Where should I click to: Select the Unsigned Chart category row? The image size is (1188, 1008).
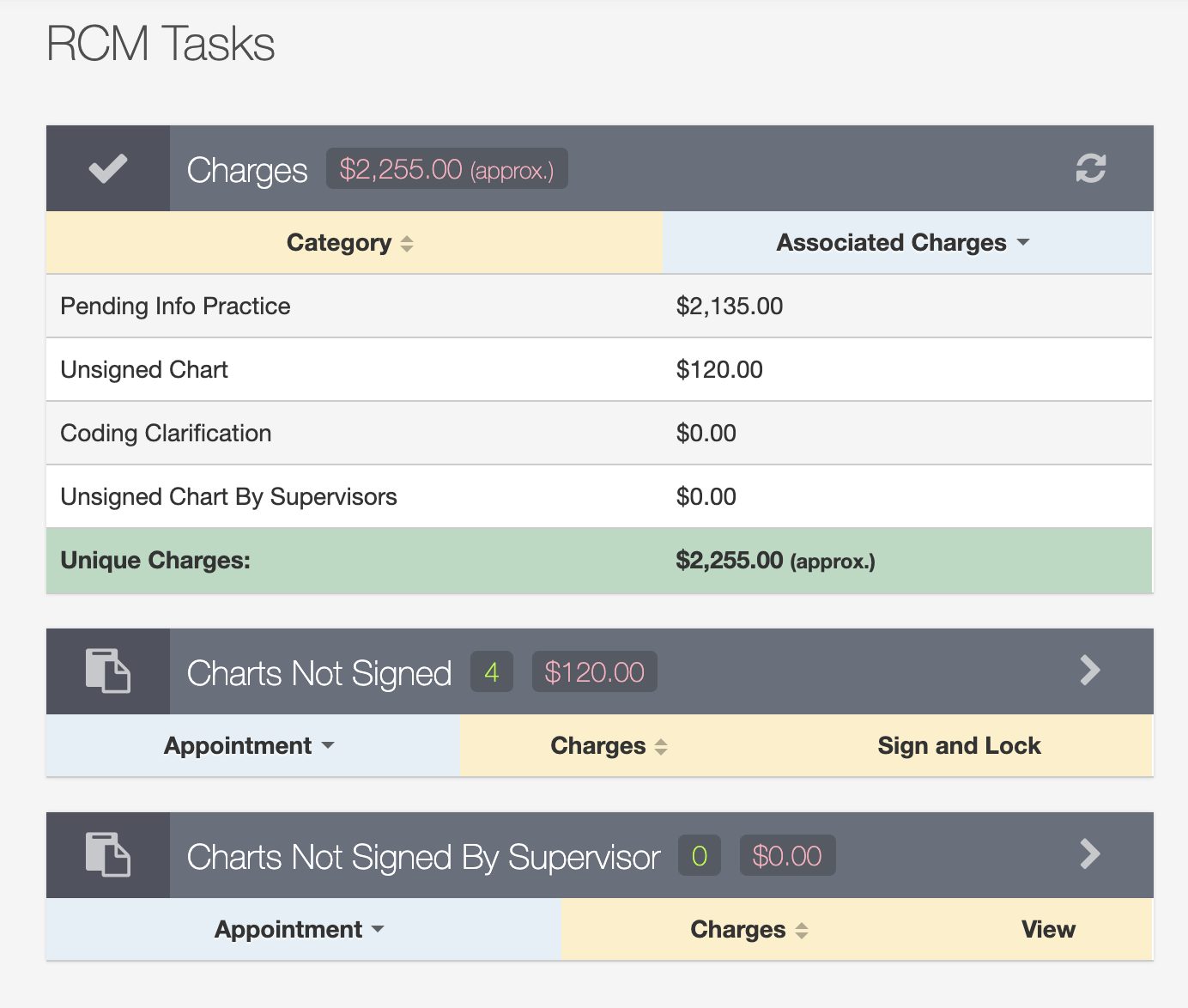click(599, 369)
